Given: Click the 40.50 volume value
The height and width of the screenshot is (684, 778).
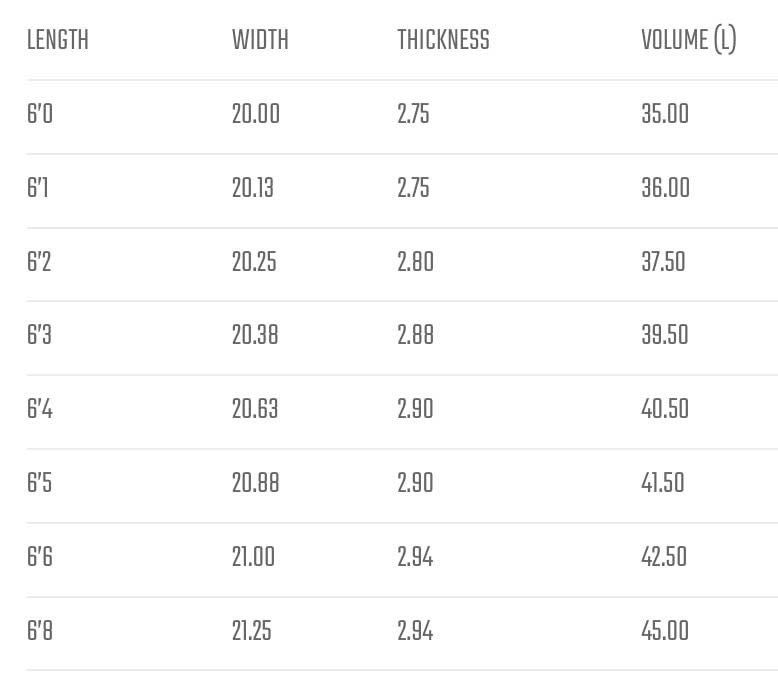Looking at the screenshot, I should (665, 409).
